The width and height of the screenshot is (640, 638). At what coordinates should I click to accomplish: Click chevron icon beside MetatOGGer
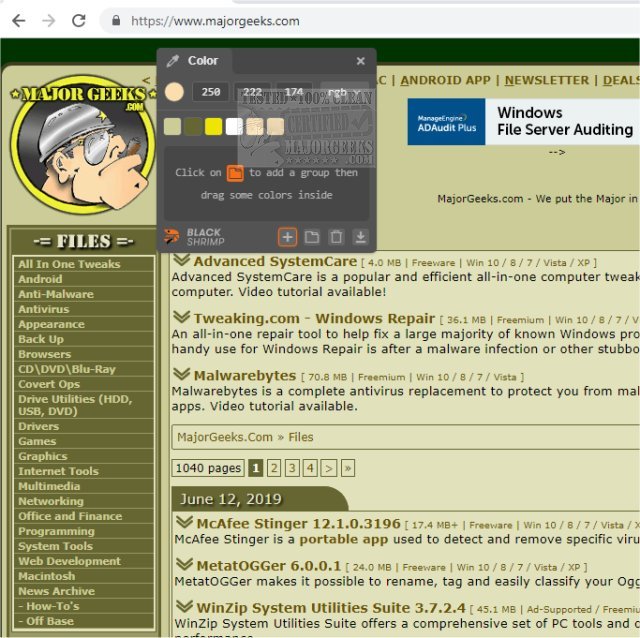coord(184,565)
